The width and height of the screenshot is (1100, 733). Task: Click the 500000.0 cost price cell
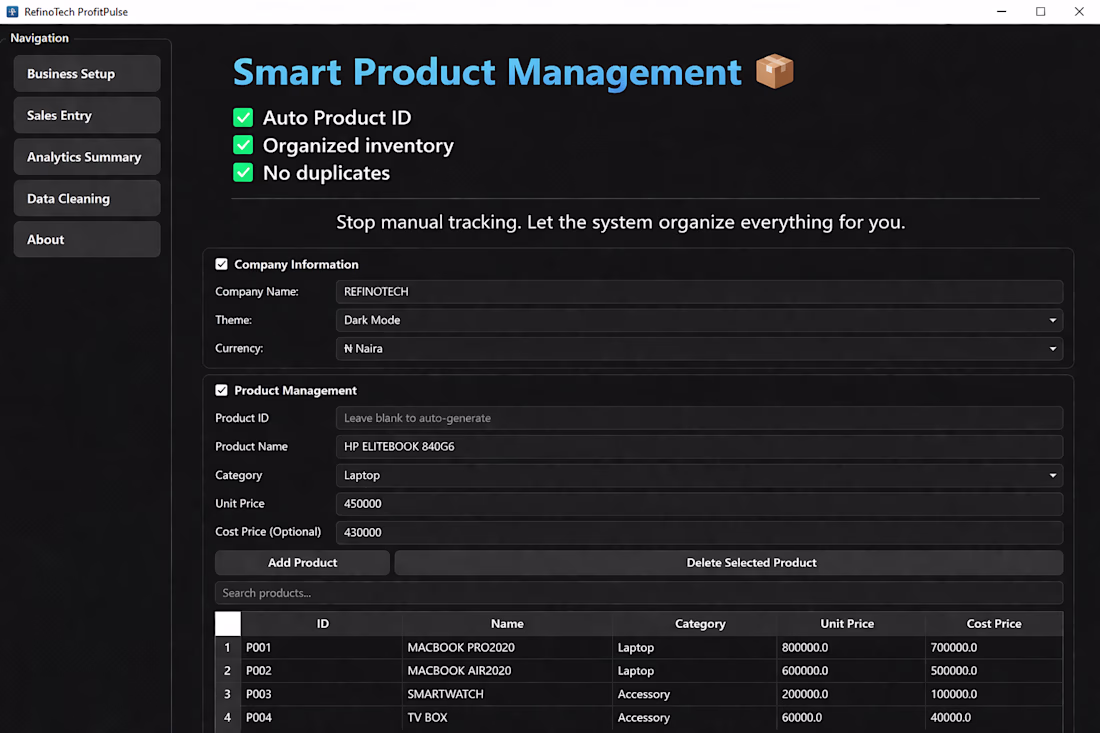pos(994,671)
